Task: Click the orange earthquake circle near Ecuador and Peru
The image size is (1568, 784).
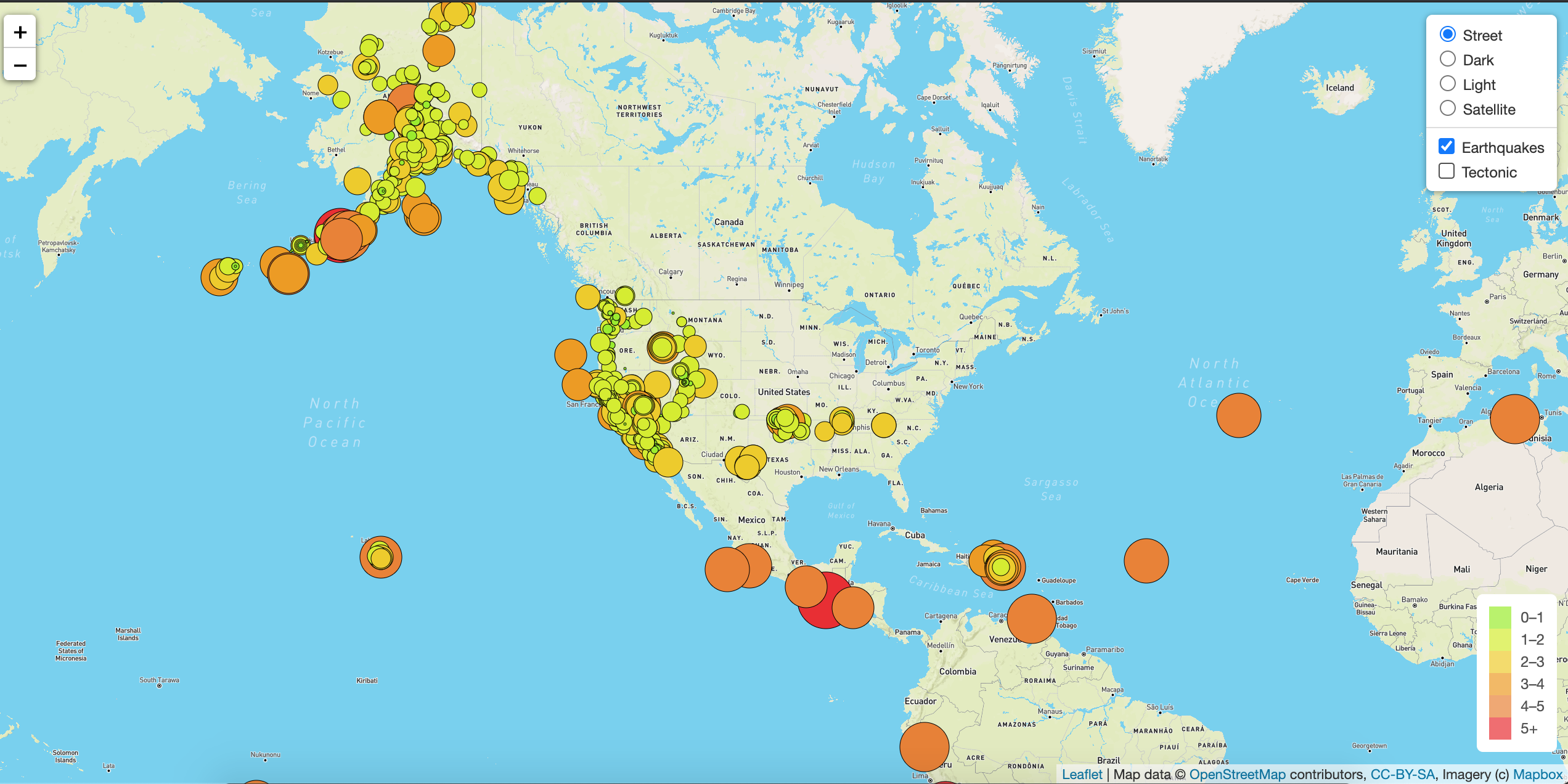Action: coord(925,747)
